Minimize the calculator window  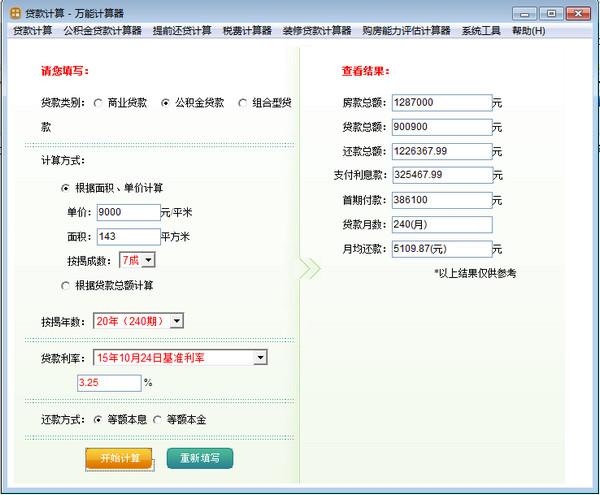pos(525,14)
